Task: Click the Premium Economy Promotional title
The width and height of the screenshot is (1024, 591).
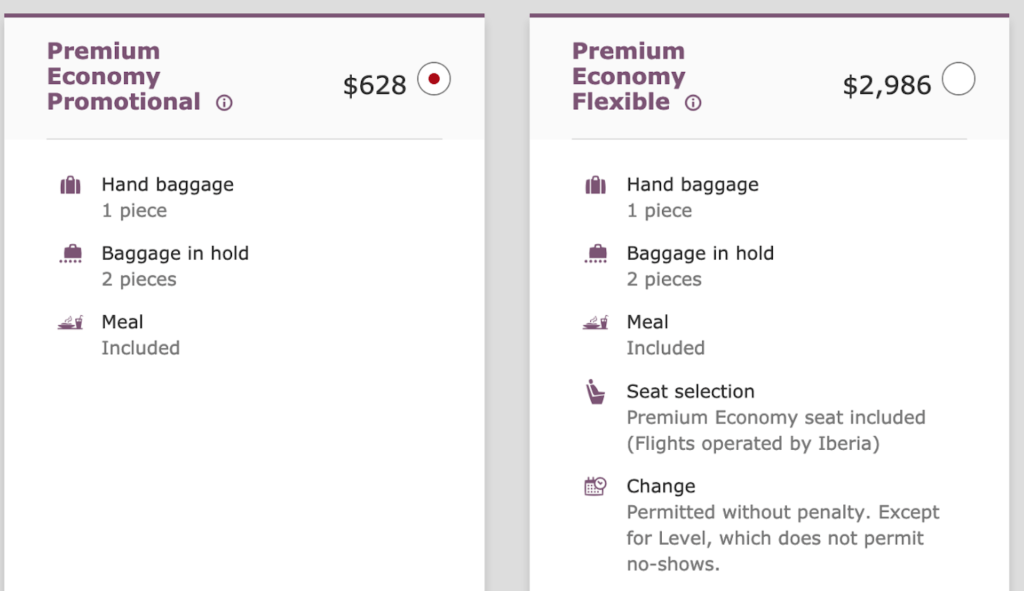Action: 123,76
